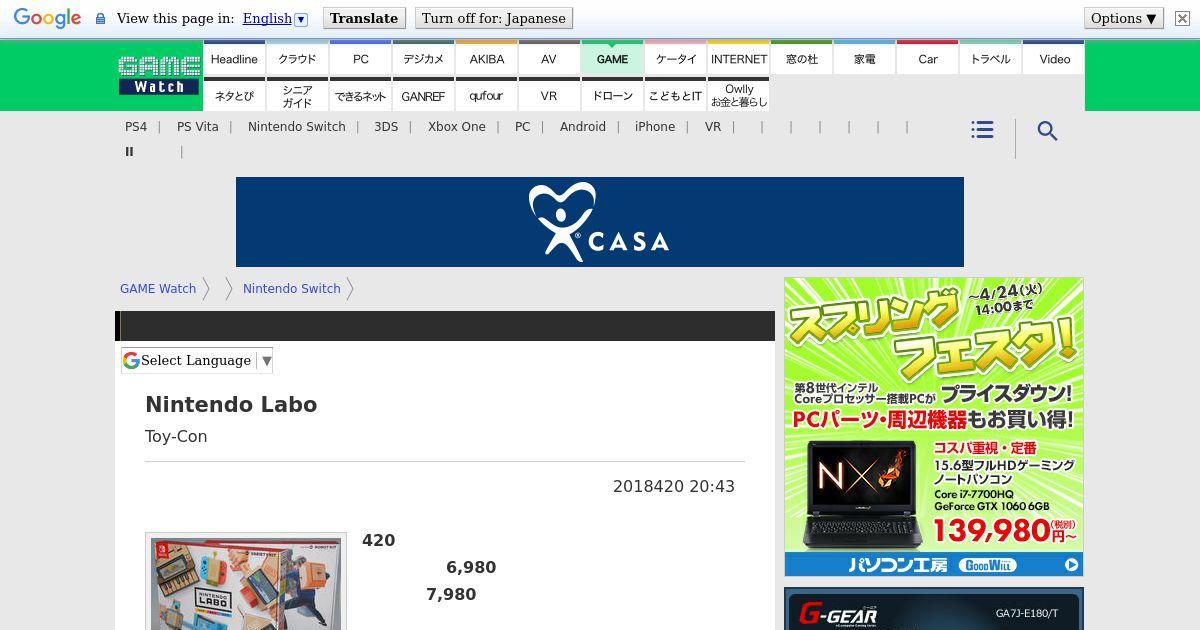Viewport: 1200px width, 630px height.
Task: Click the Xbox One category link
Action: [x=457, y=127]
